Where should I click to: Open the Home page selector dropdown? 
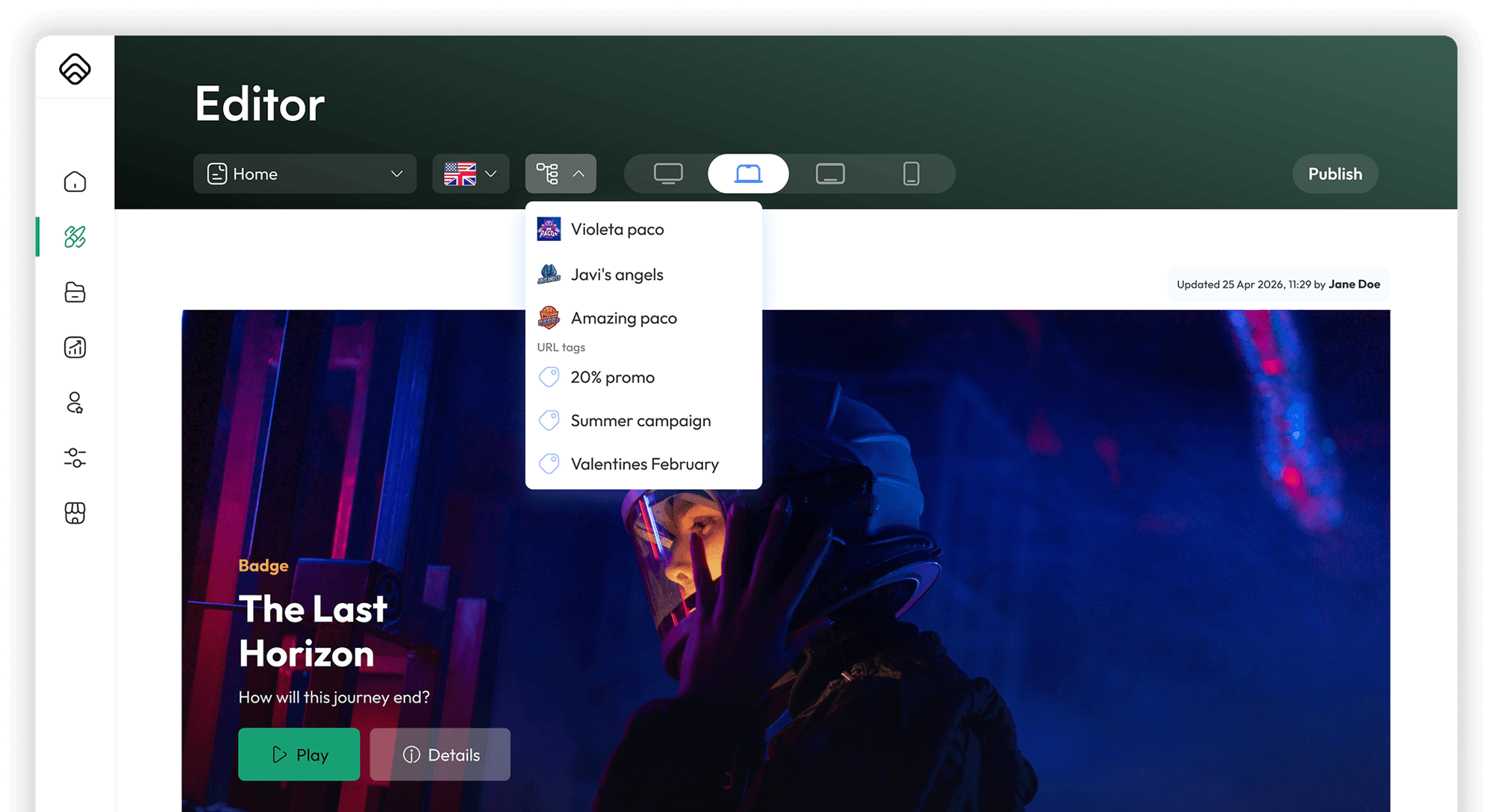tap(305, 174)
